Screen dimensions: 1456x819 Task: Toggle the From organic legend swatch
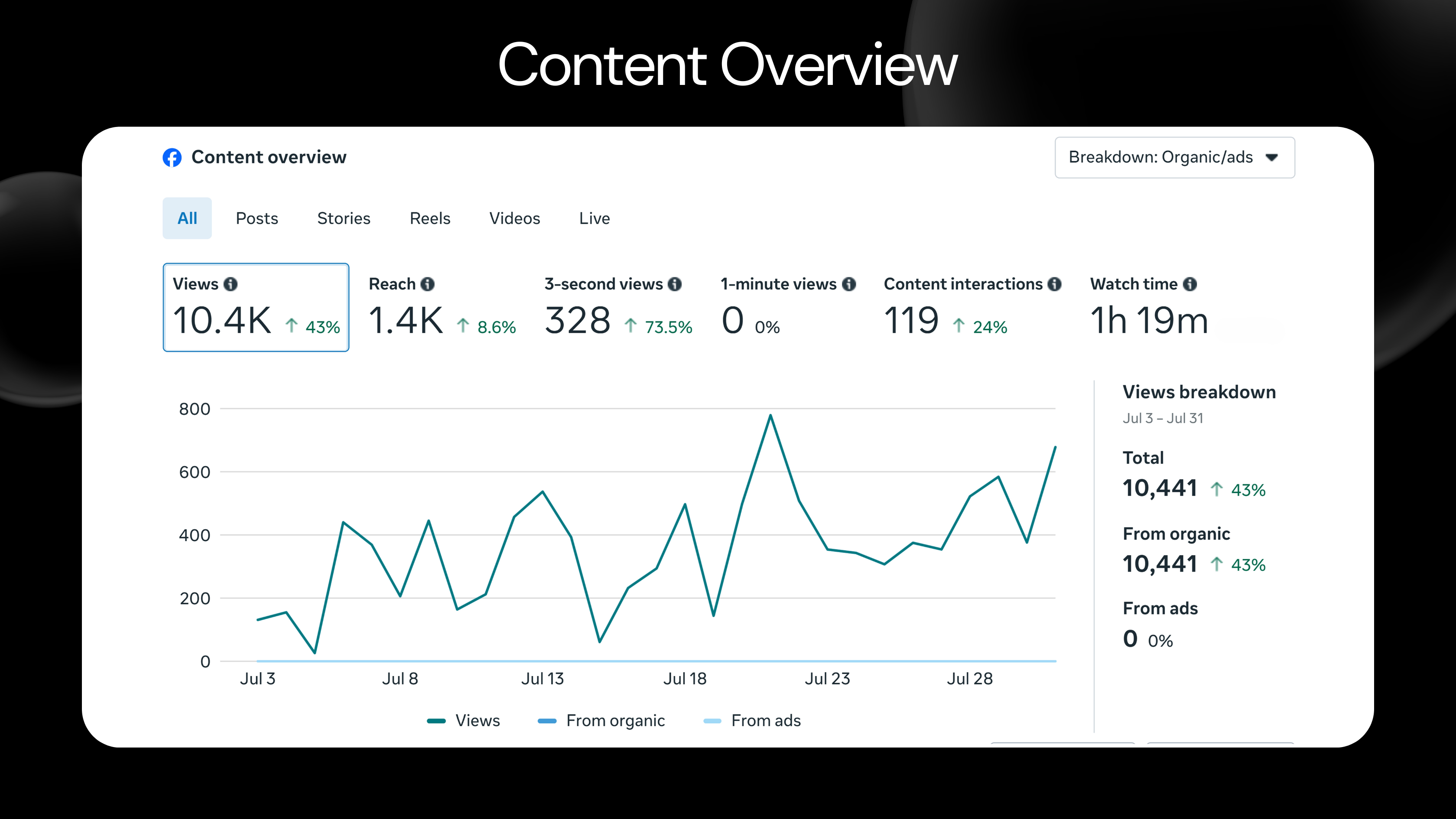547,721
